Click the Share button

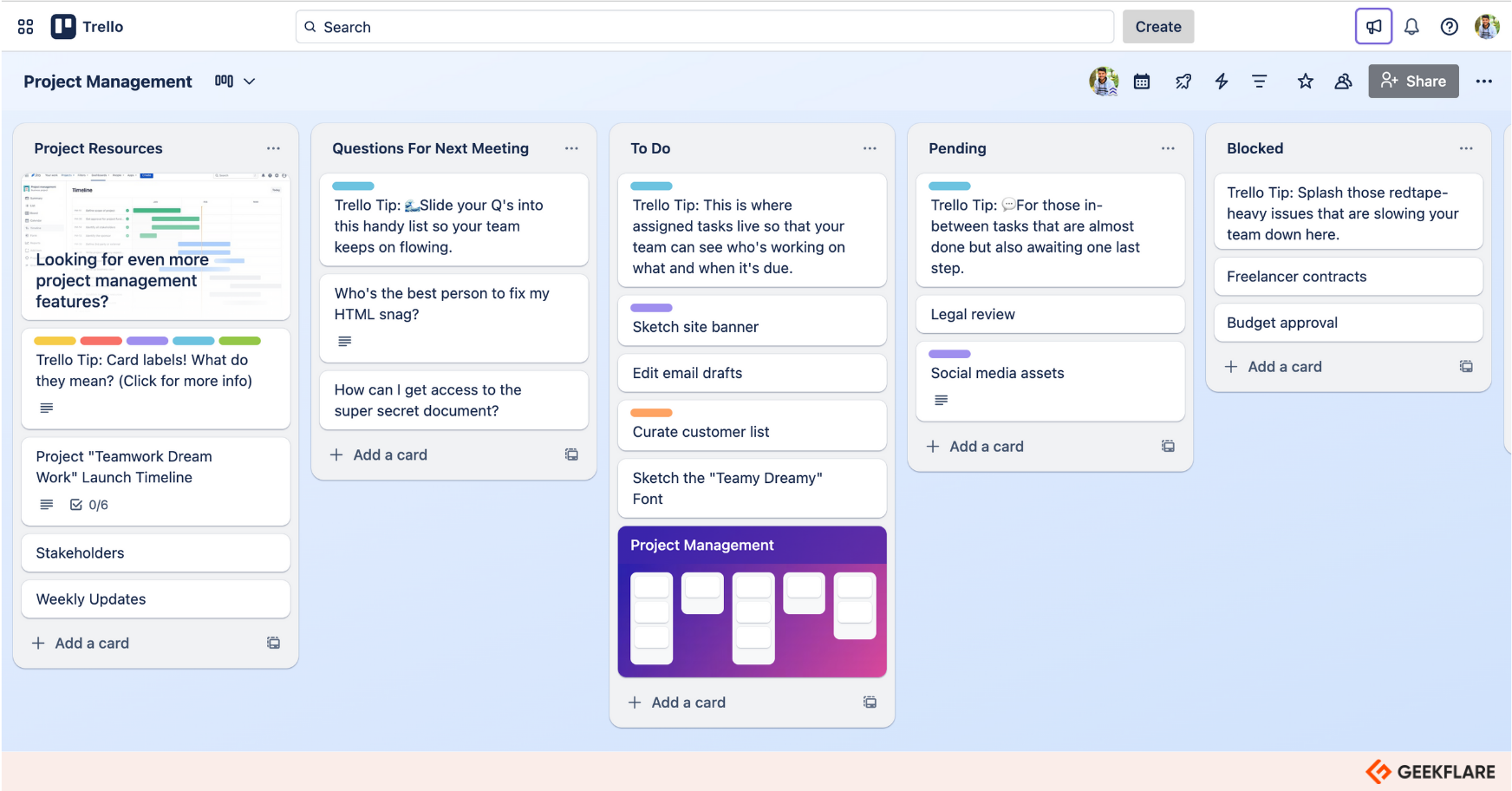pos(1413,81)
